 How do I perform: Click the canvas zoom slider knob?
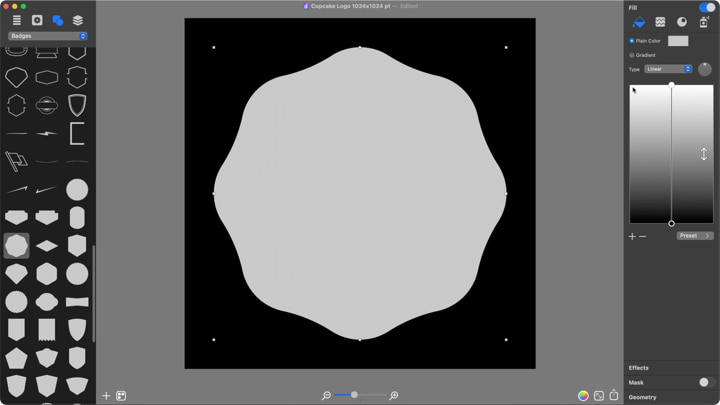[354, 394]
